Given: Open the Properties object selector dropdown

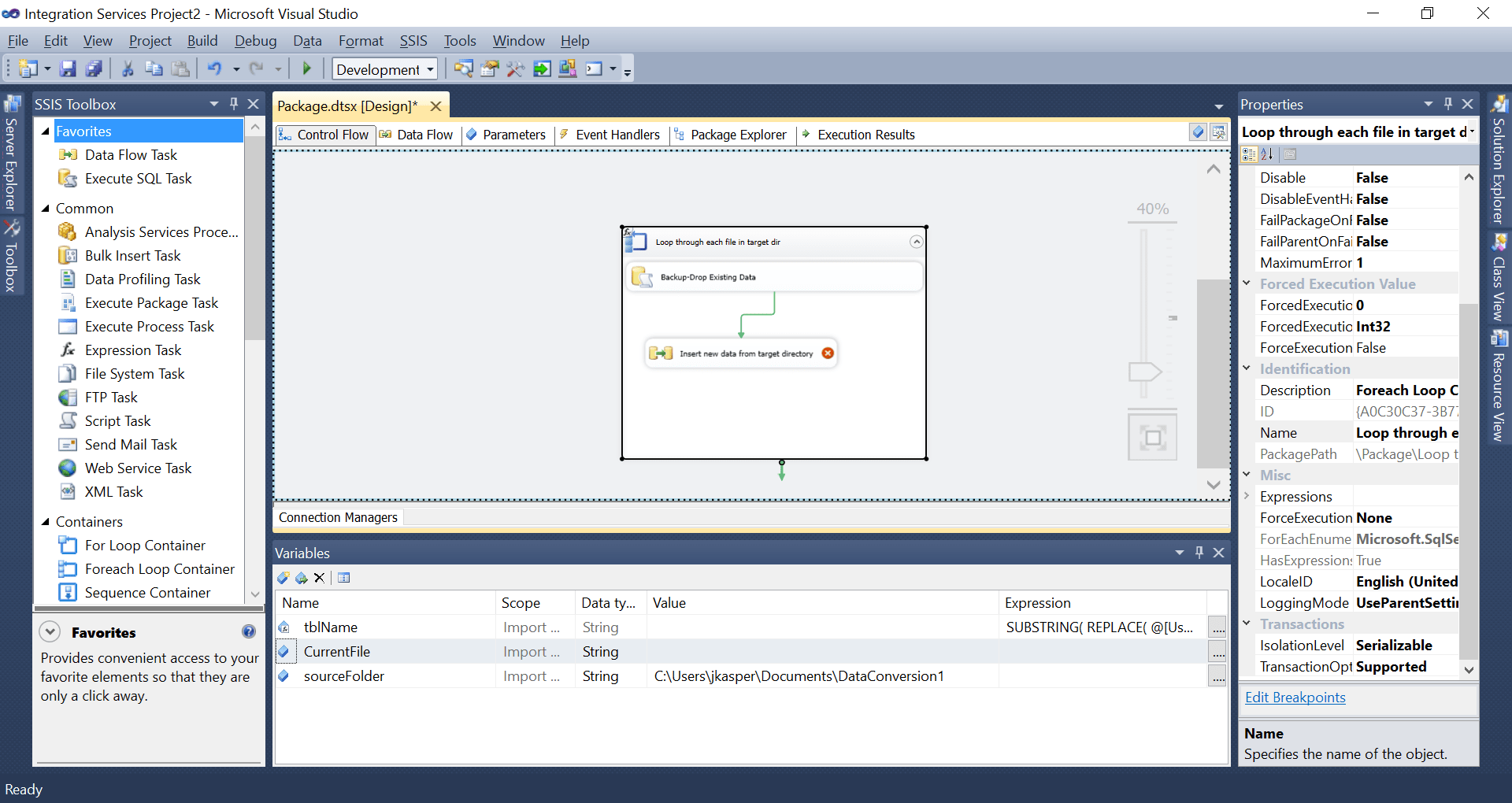Looking at the screenshot, I should (1471, 132).
